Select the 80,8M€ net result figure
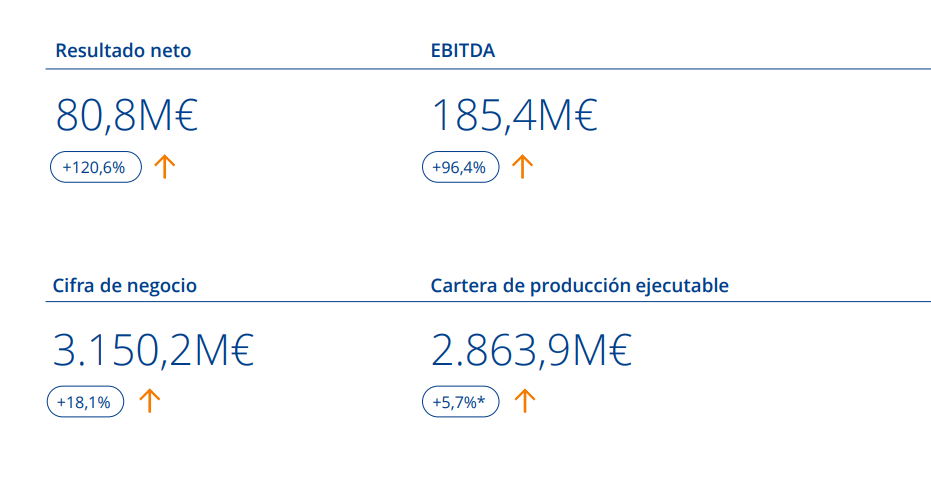The height and width of the screenshot is (493, 931). [127, 116]
